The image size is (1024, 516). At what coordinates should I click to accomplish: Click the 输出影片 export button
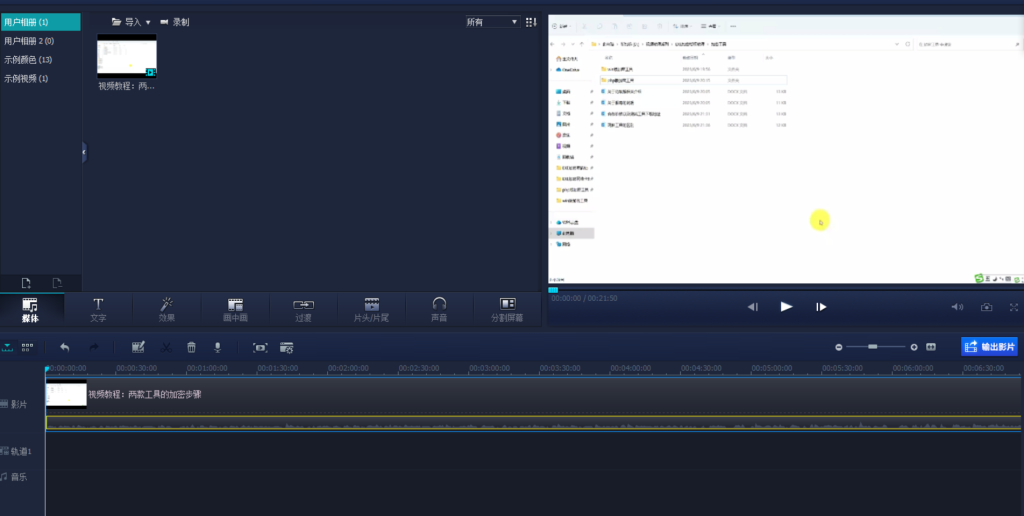[x=989, y=347]
